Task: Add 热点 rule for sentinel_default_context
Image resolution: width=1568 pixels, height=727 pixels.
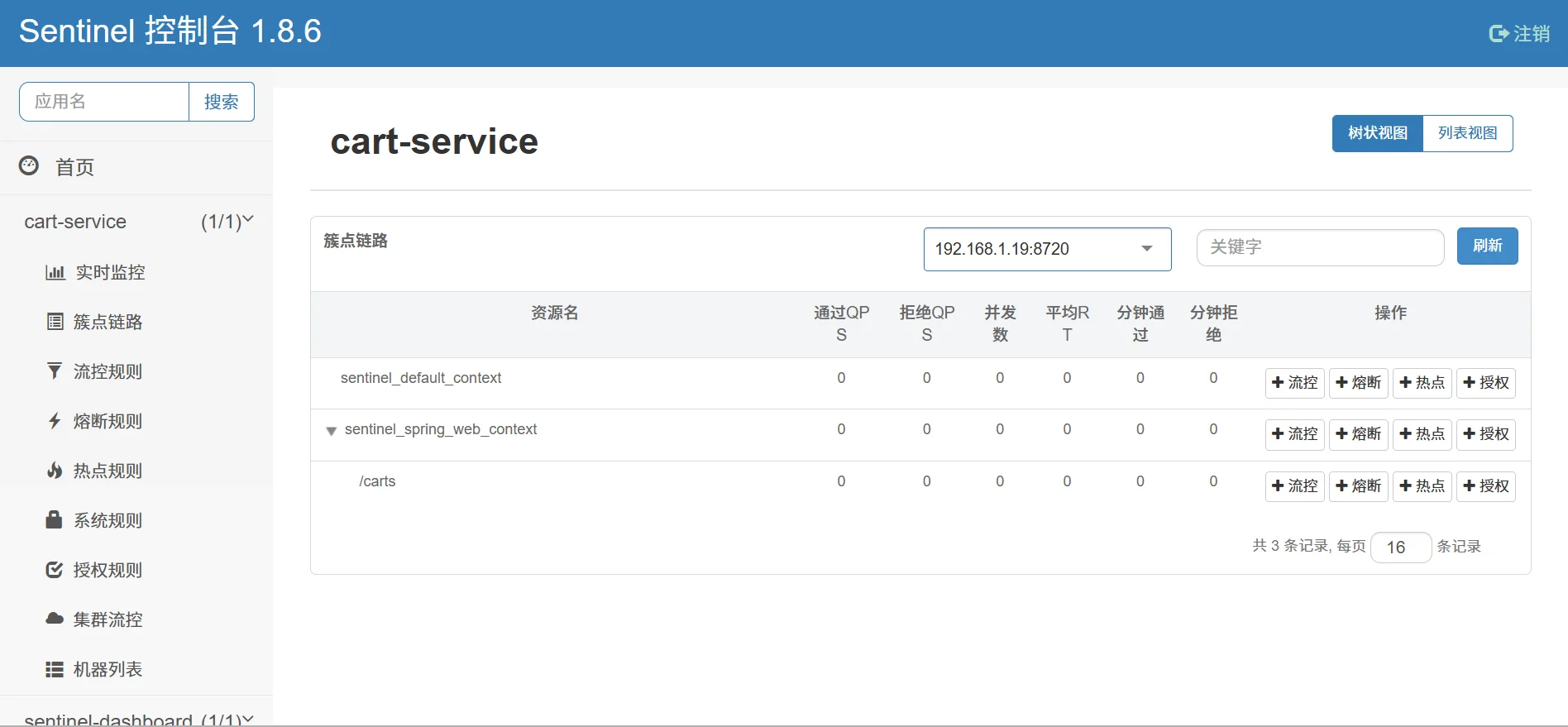Action: [x=1422, y=383]
